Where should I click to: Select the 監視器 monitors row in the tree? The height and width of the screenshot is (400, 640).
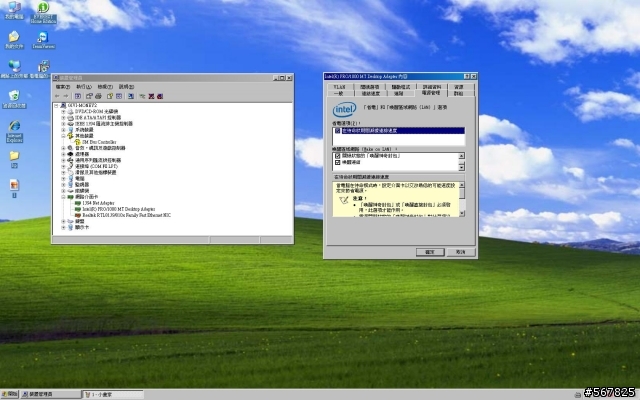(x=78, y=184)
